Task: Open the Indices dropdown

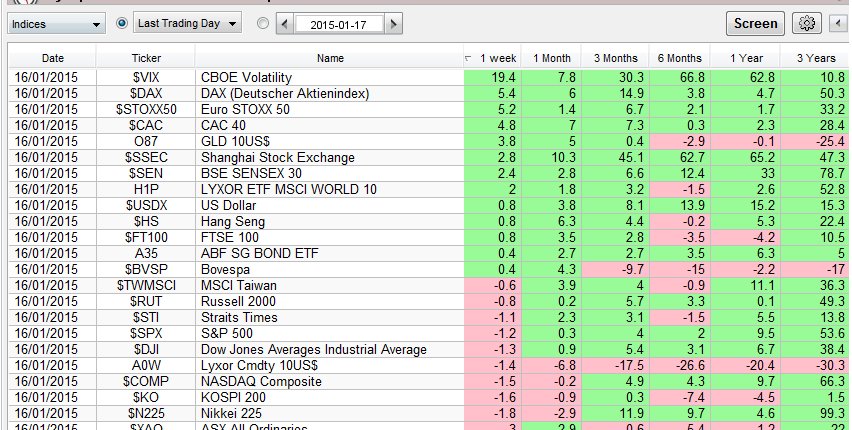Action: click(x=56, y=23)
